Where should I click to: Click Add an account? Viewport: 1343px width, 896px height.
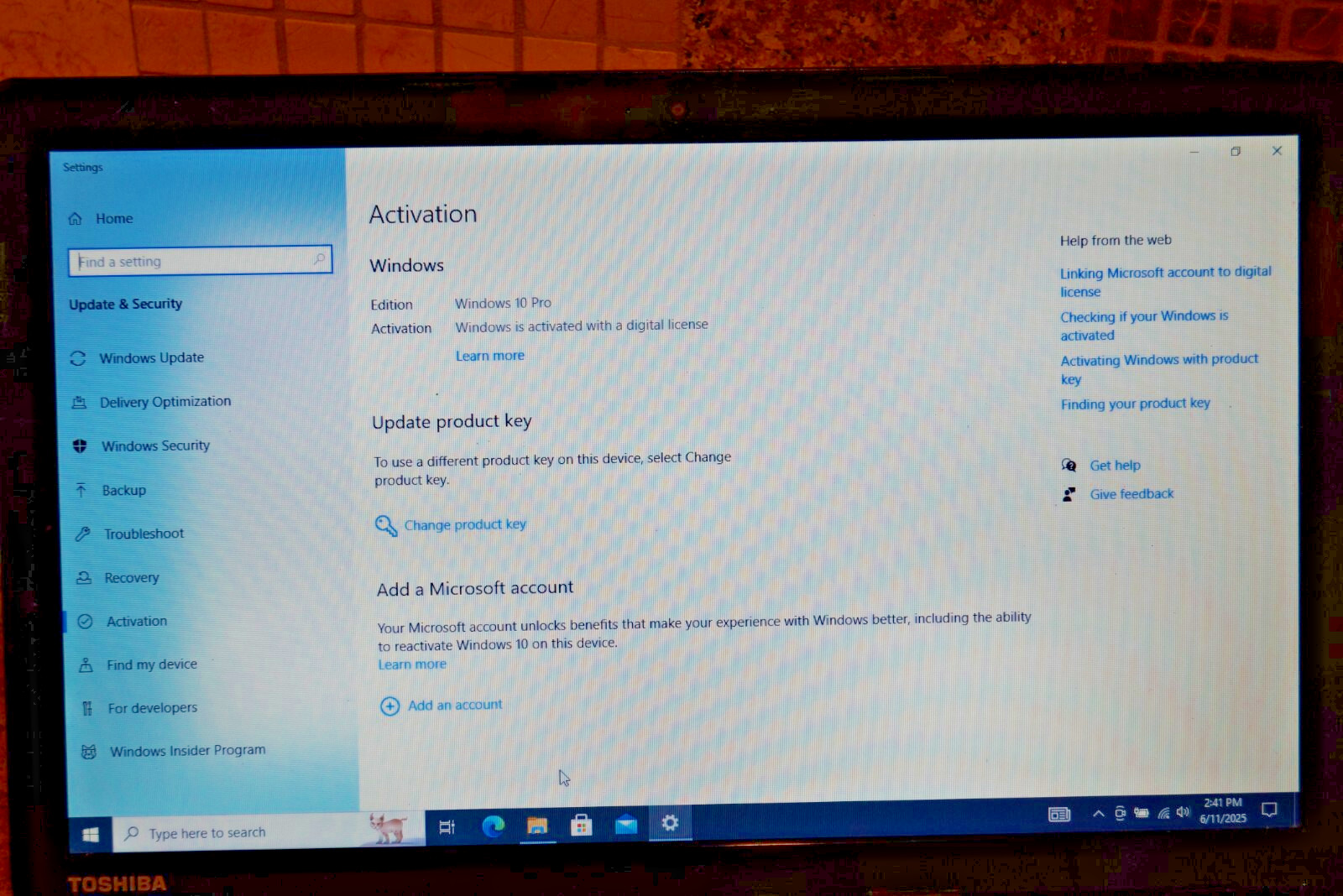[x=455, y=706]
